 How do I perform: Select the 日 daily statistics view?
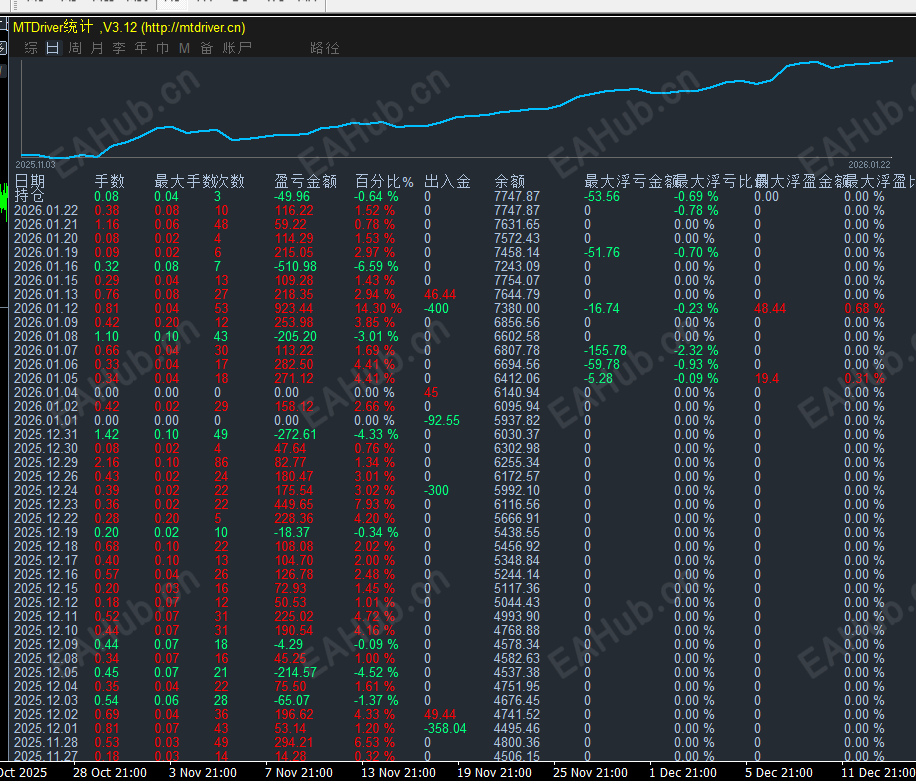tap(52, 48)
